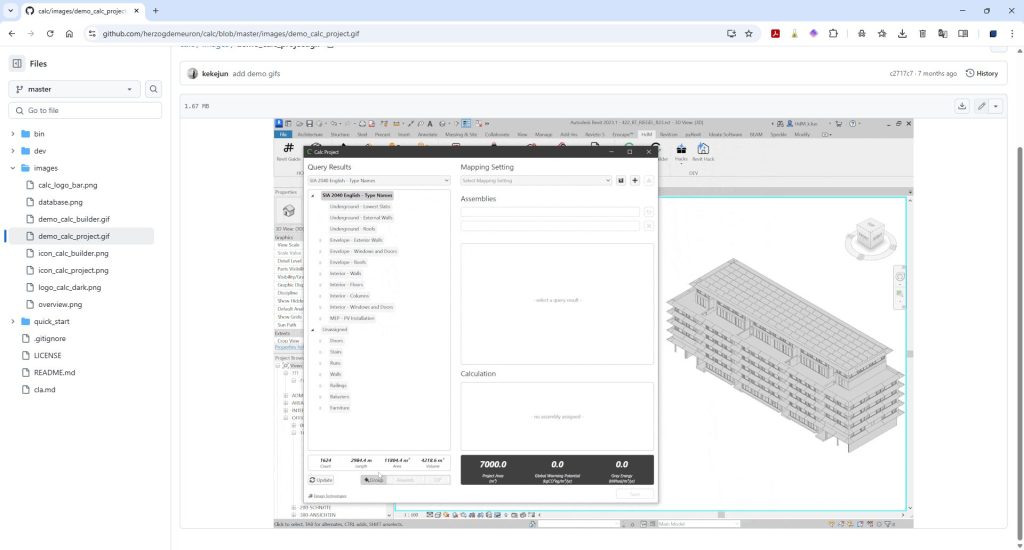This screenshot has height=550, width=1024.
Task: Click the file search magnifier button
Action: click(154, 89)
